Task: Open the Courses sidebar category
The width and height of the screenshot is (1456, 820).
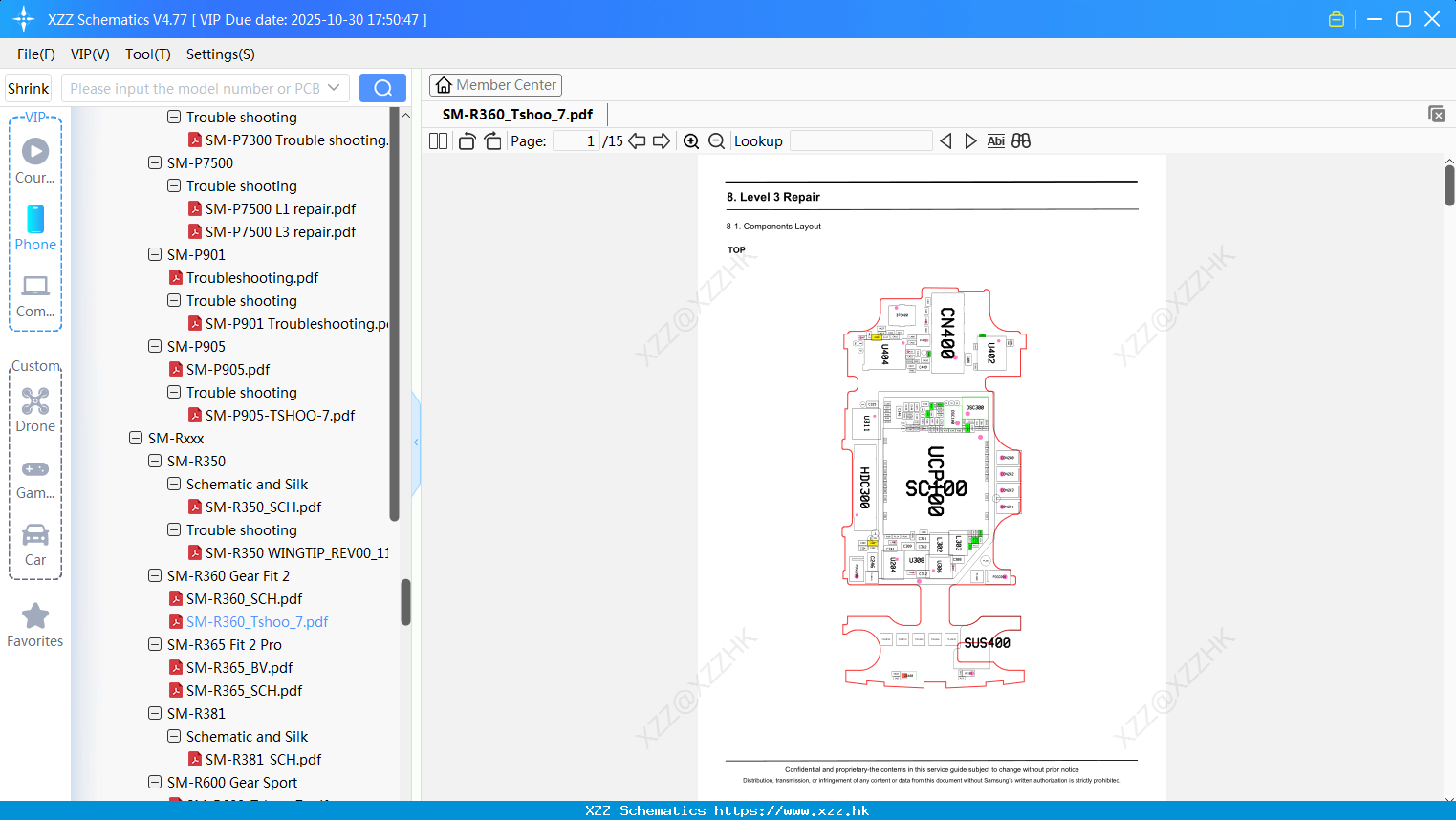Action: coord(35,161)
